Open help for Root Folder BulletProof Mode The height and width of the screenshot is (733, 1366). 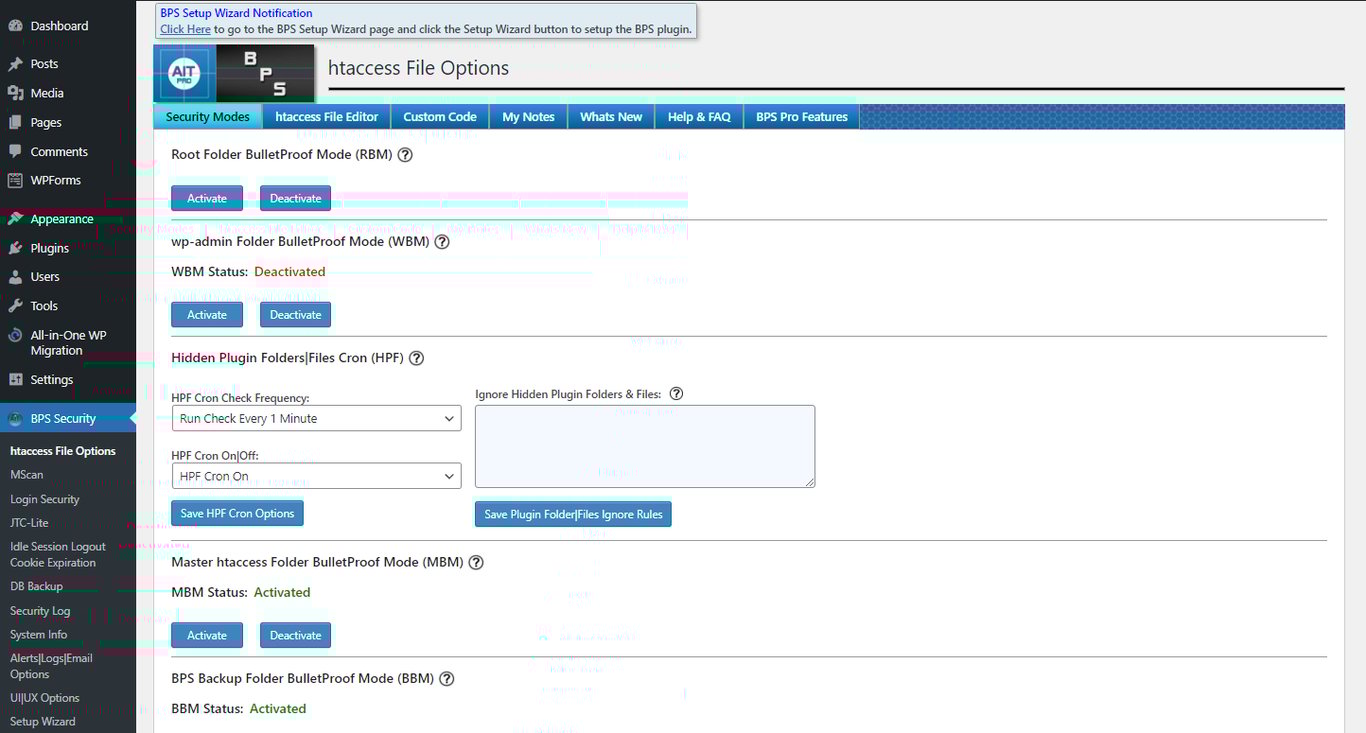405,154
